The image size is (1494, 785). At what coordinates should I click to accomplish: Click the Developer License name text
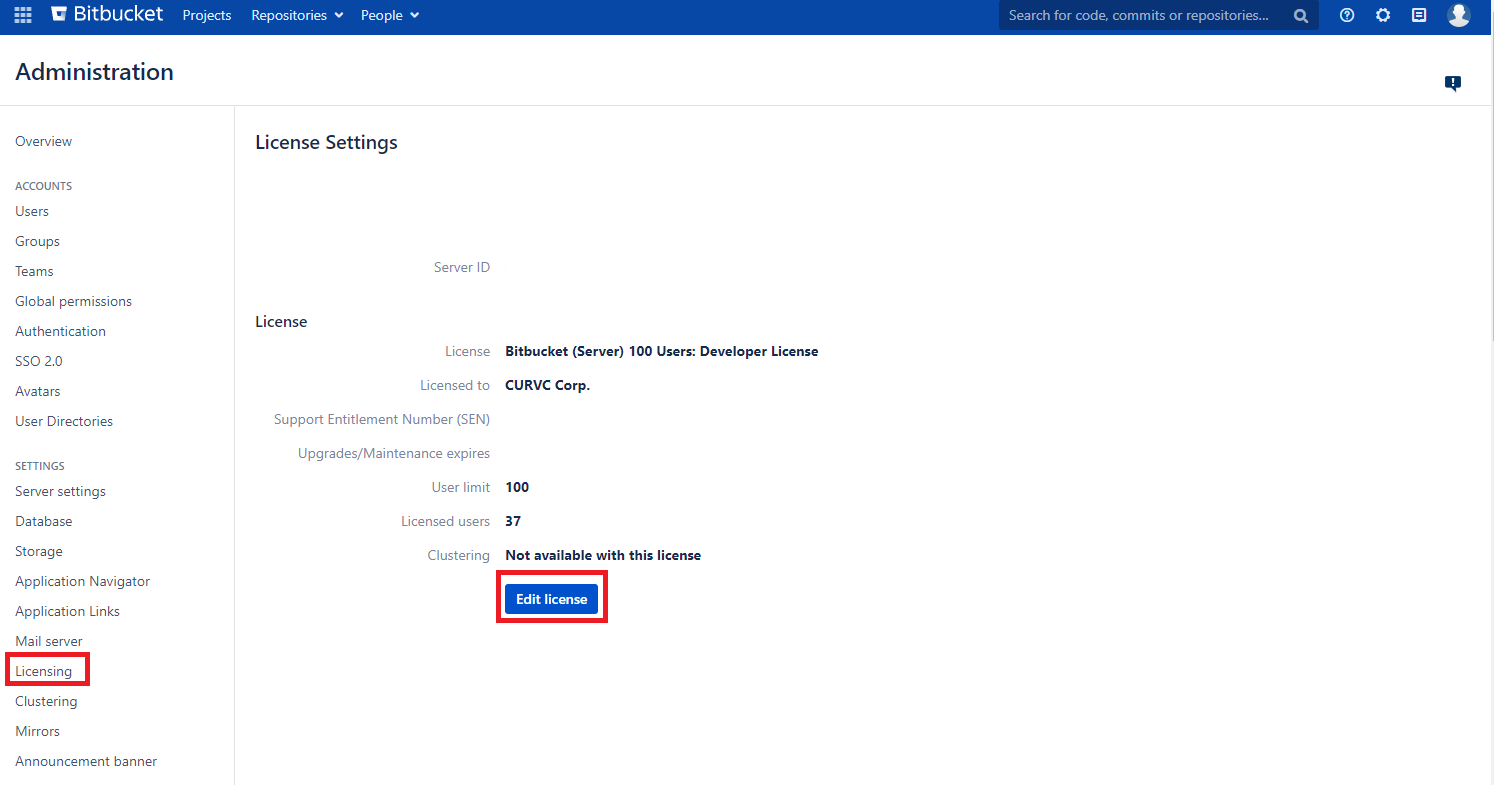click(x=662, y=351)
